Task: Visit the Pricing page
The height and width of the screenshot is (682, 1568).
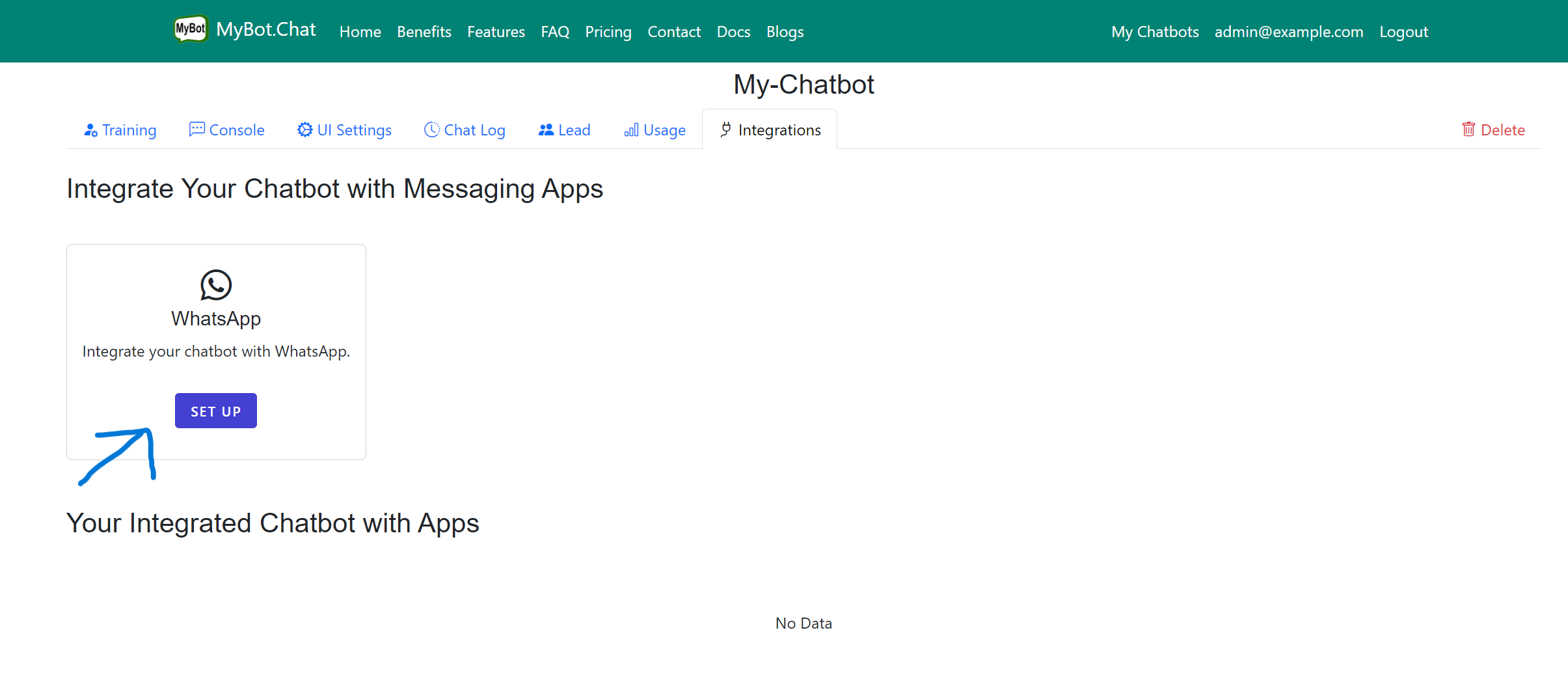Action: pos(608,32)
